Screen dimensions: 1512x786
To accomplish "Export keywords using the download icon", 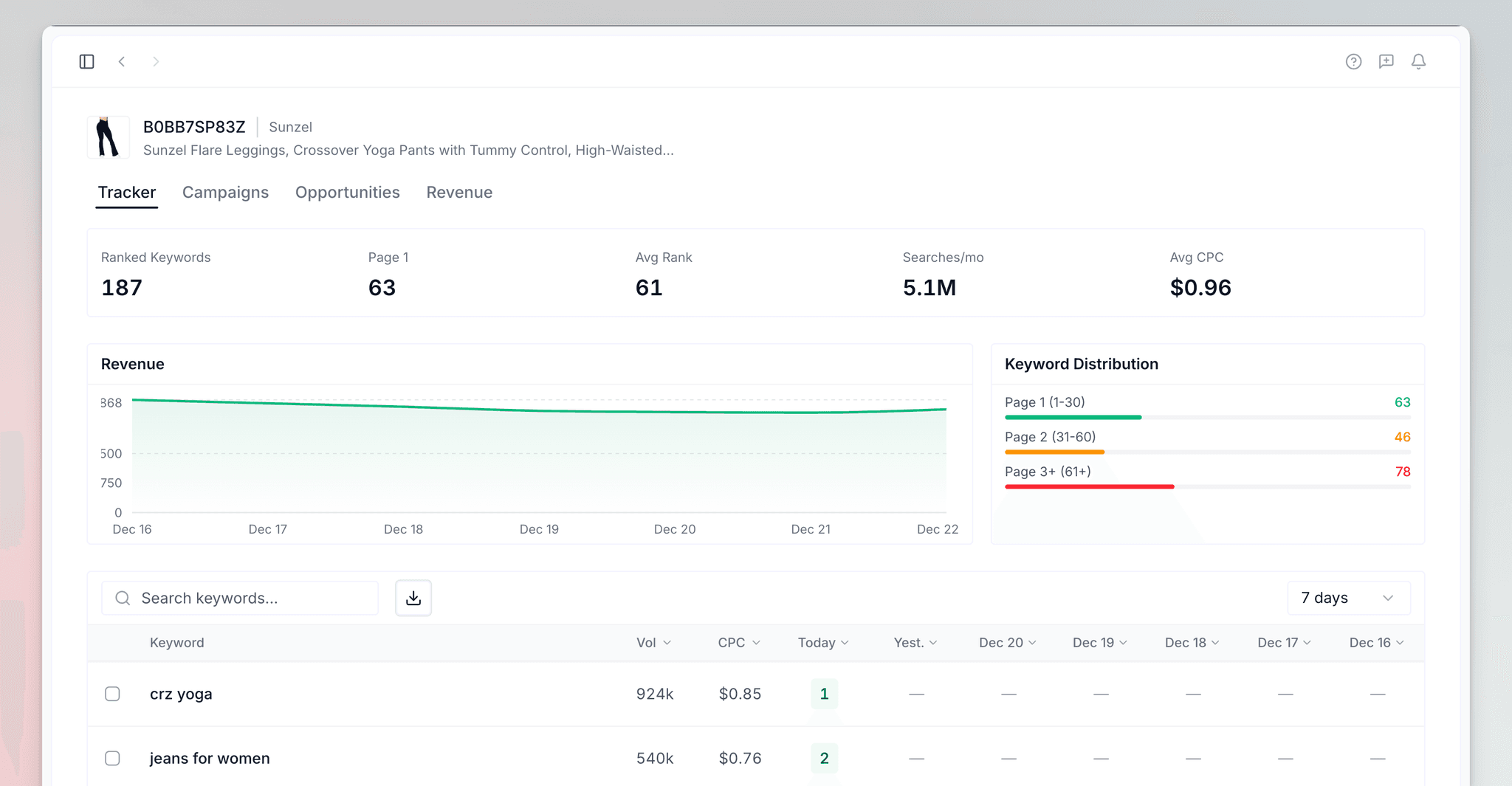I will click(x=413, y=598).
